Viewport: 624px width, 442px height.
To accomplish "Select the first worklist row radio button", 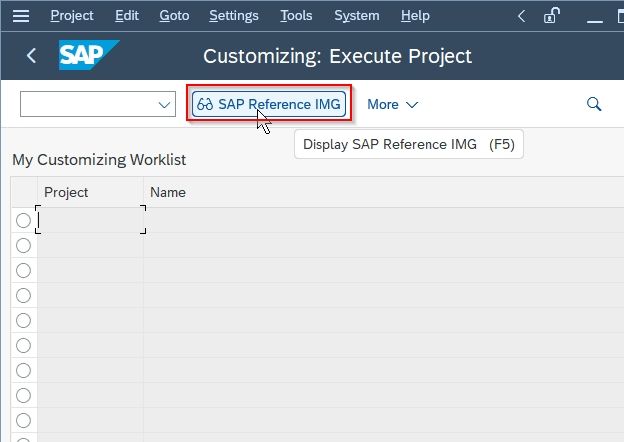I will (23, 220).
